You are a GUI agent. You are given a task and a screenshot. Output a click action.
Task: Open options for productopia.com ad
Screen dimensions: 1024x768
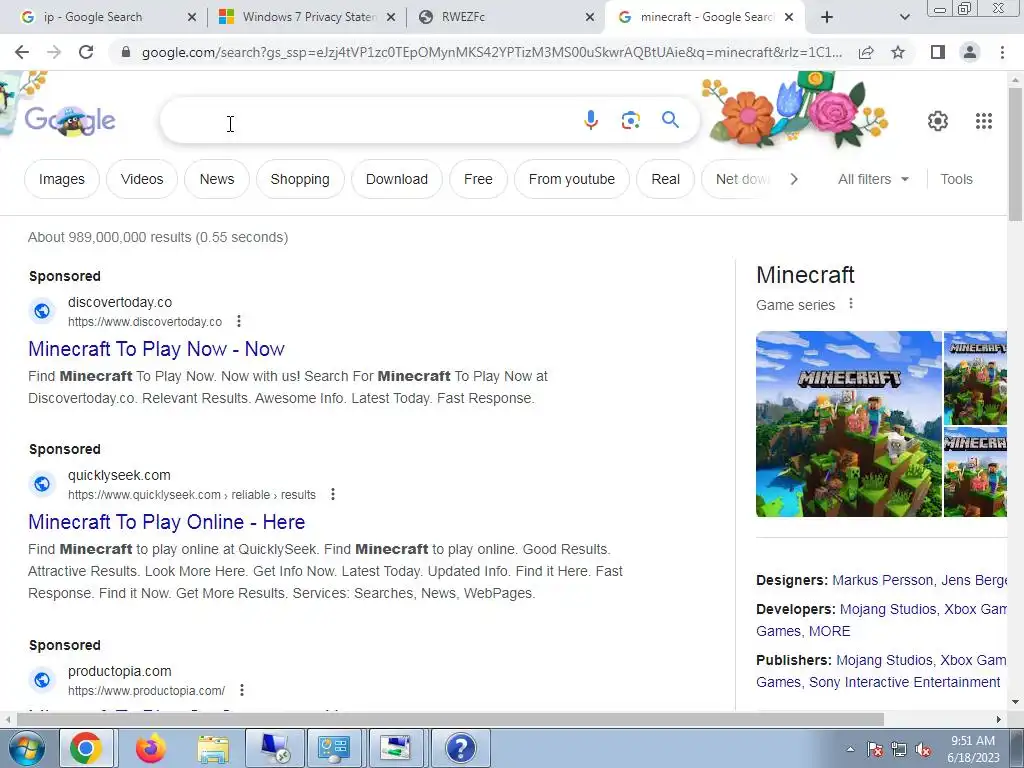point(242,690)
